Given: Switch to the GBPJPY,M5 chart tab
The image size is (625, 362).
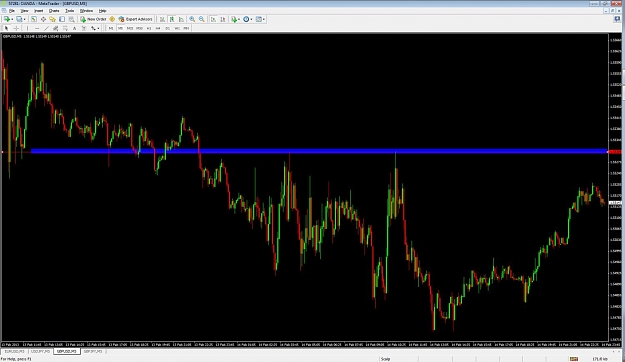Looking at the screenshot, I should click(93, 351).
